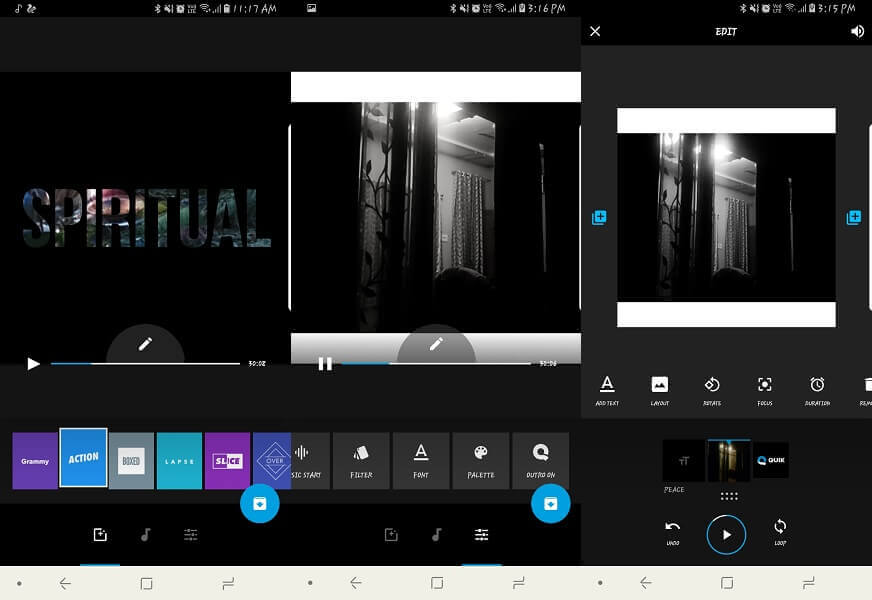Tap Android back button under themes screen

coord(65,583)
